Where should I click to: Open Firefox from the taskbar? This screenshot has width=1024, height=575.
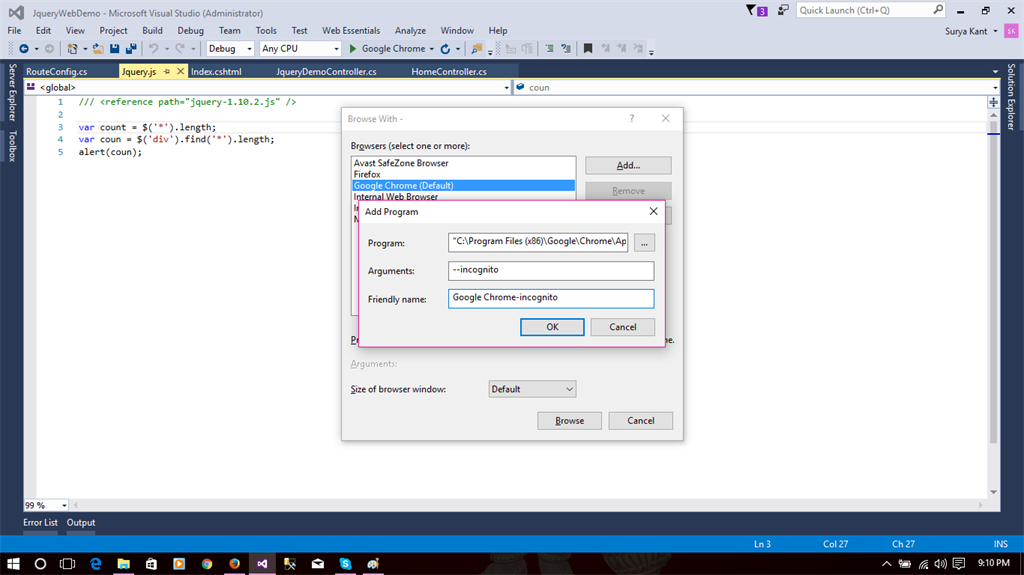(234, 563)
